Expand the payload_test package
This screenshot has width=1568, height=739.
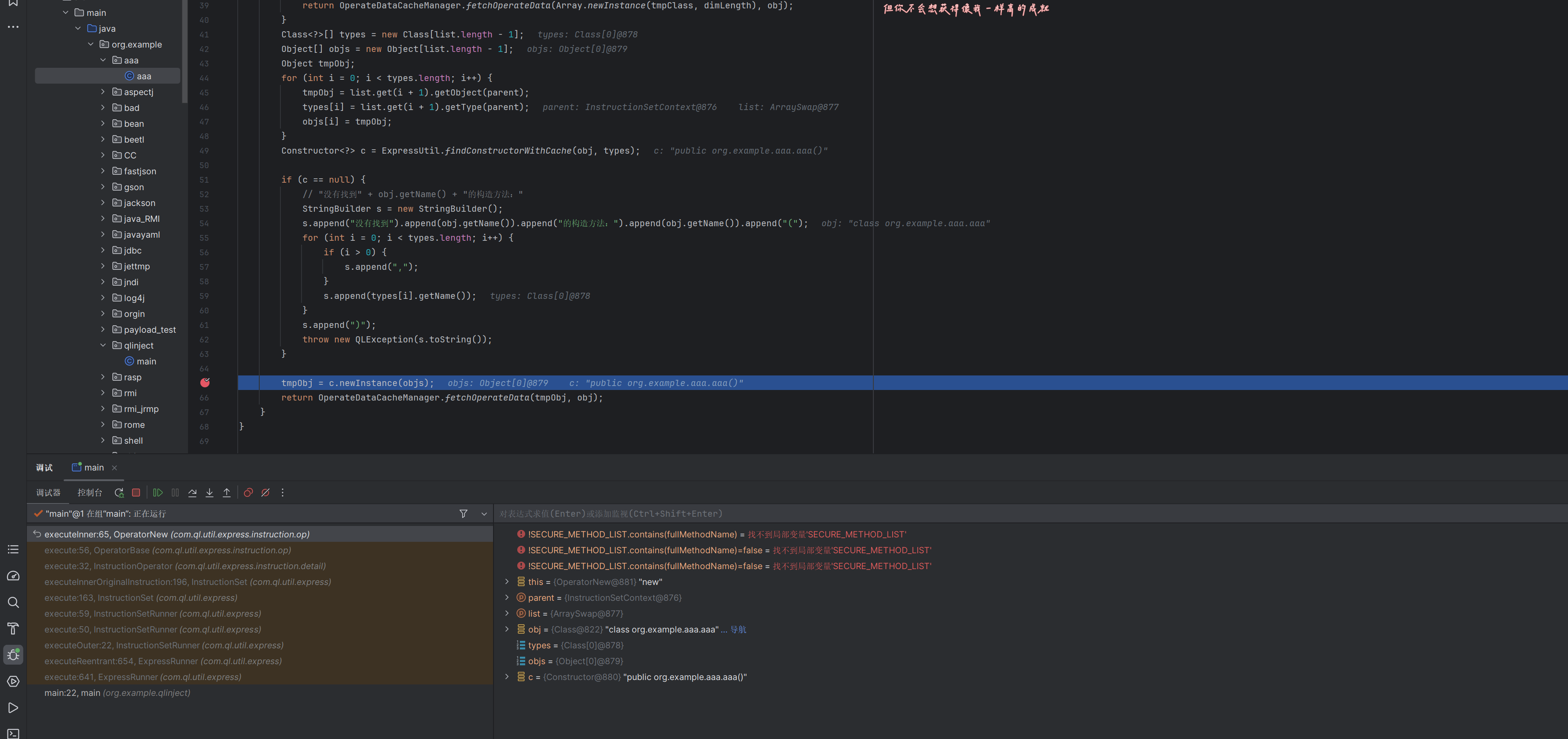click(x=103, y=329)
